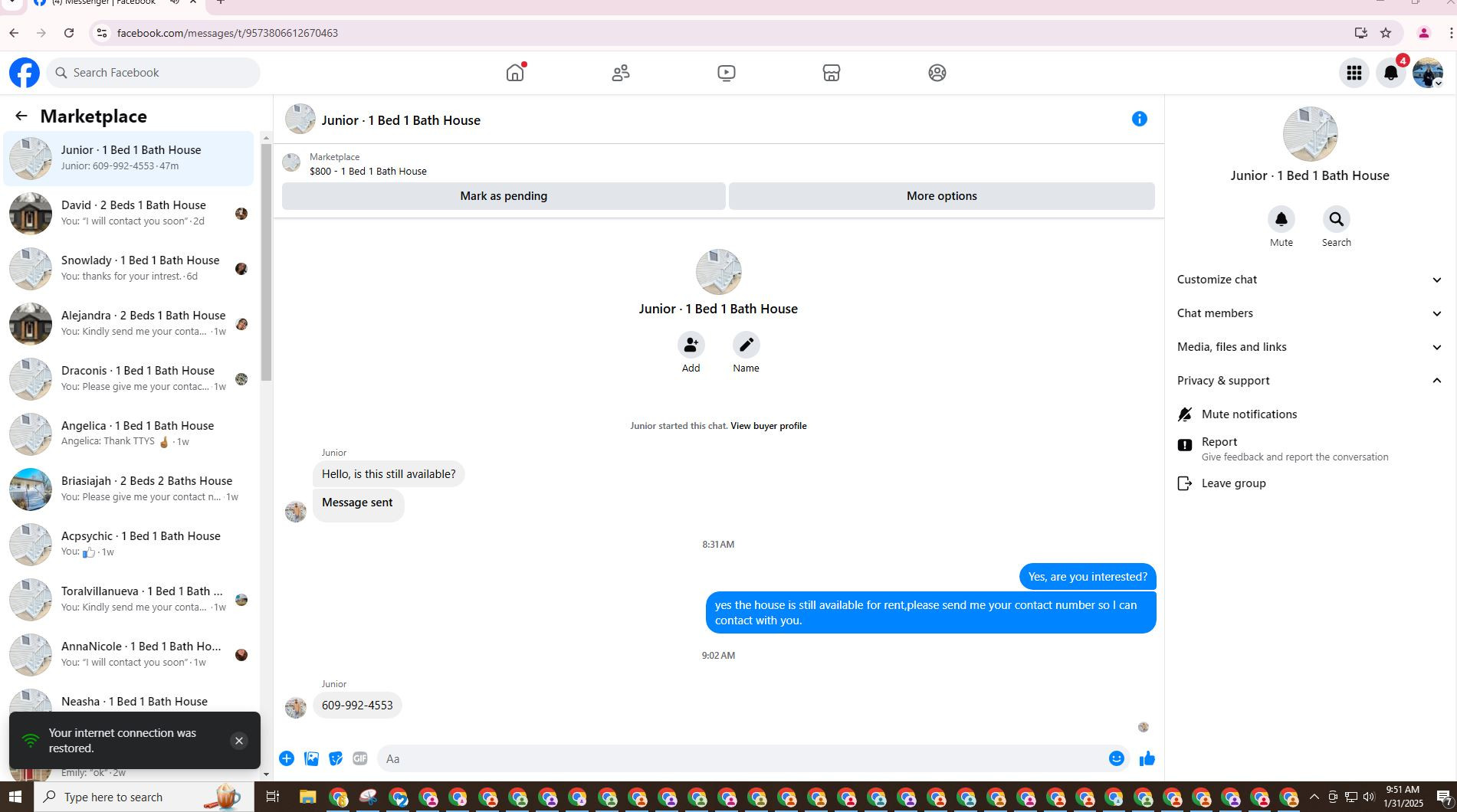Viewport: 1457px width, 812px height.
Task: Open David 2 Beds 1 Bath House chat
Action: click(129, 213)
